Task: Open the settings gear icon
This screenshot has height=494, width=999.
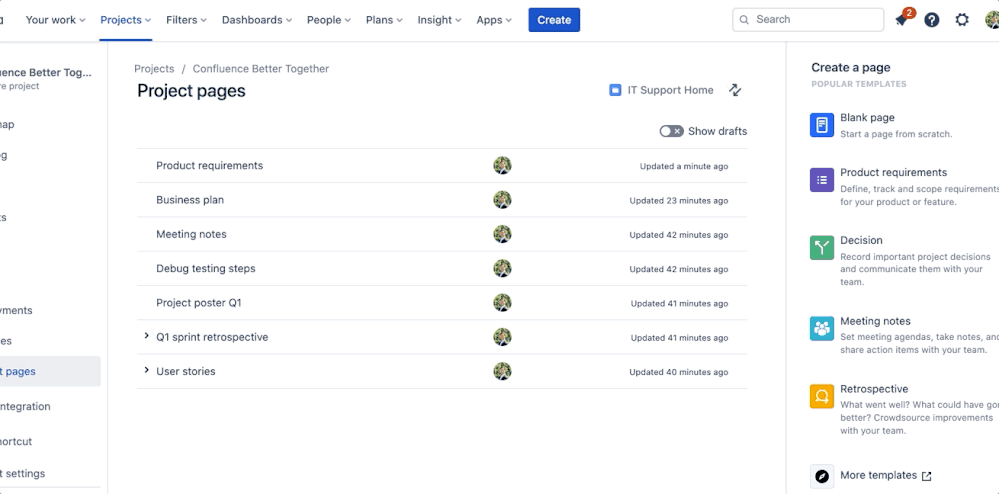Action: click(x=962, y=20)
